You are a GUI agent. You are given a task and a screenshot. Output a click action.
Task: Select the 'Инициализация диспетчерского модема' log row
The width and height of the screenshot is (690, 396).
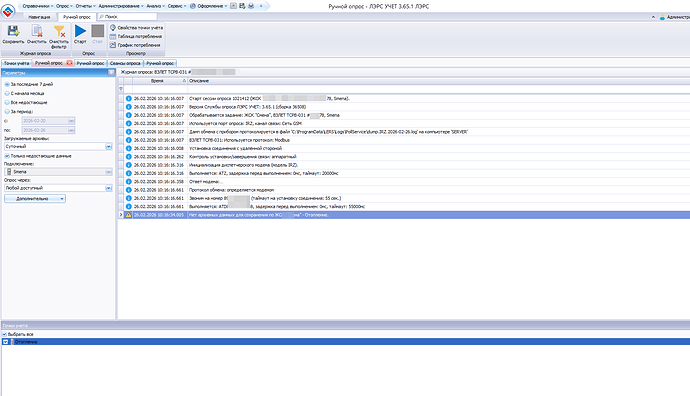point(404,165)
